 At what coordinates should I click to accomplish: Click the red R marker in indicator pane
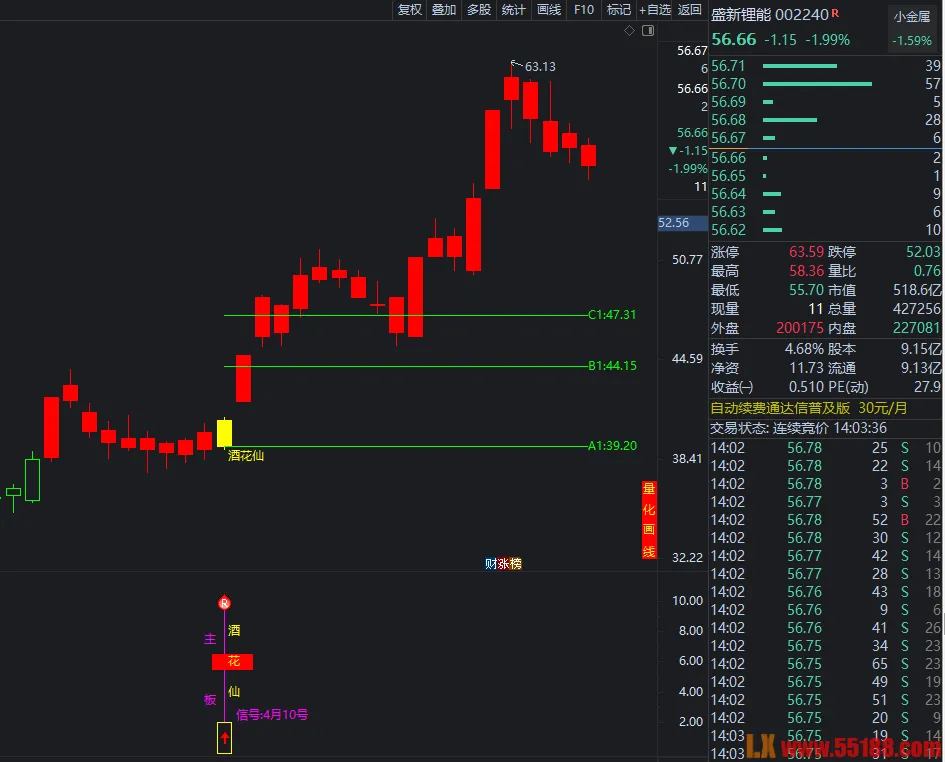[224, 603]
